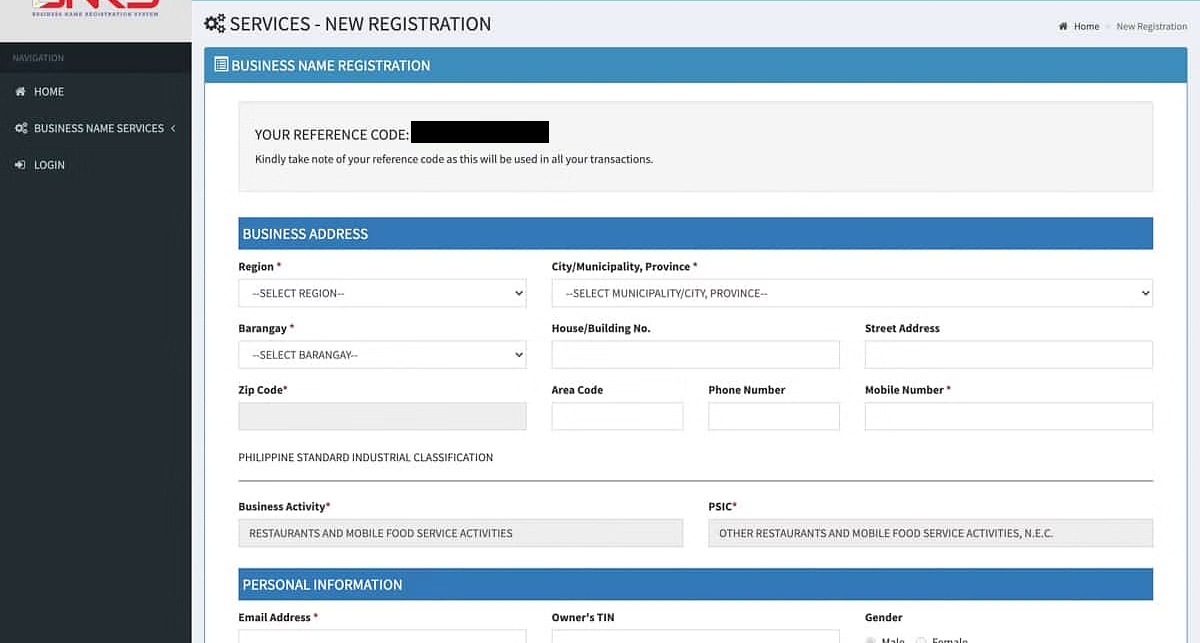Open the Barangay dropdown
Screen dimensions: 1200x643
click(x=382, y=354)
